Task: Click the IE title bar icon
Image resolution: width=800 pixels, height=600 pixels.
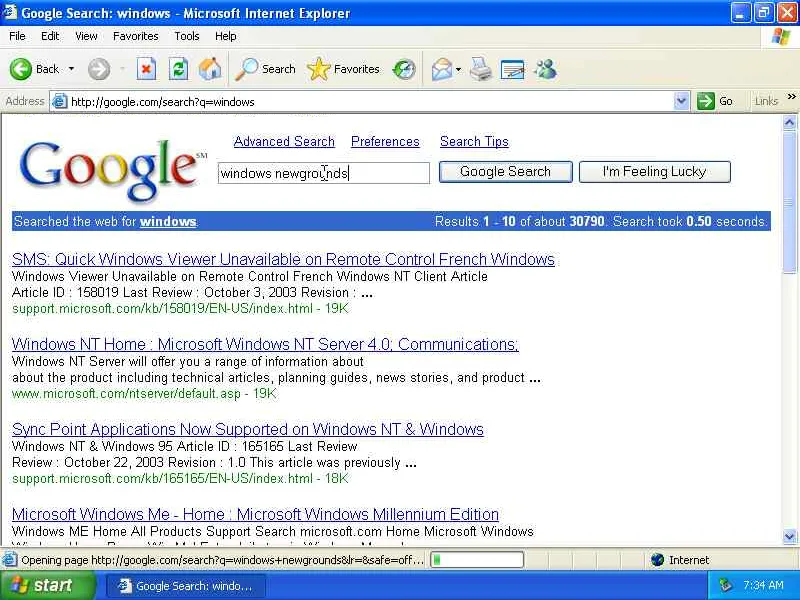Action: [10, 12]
